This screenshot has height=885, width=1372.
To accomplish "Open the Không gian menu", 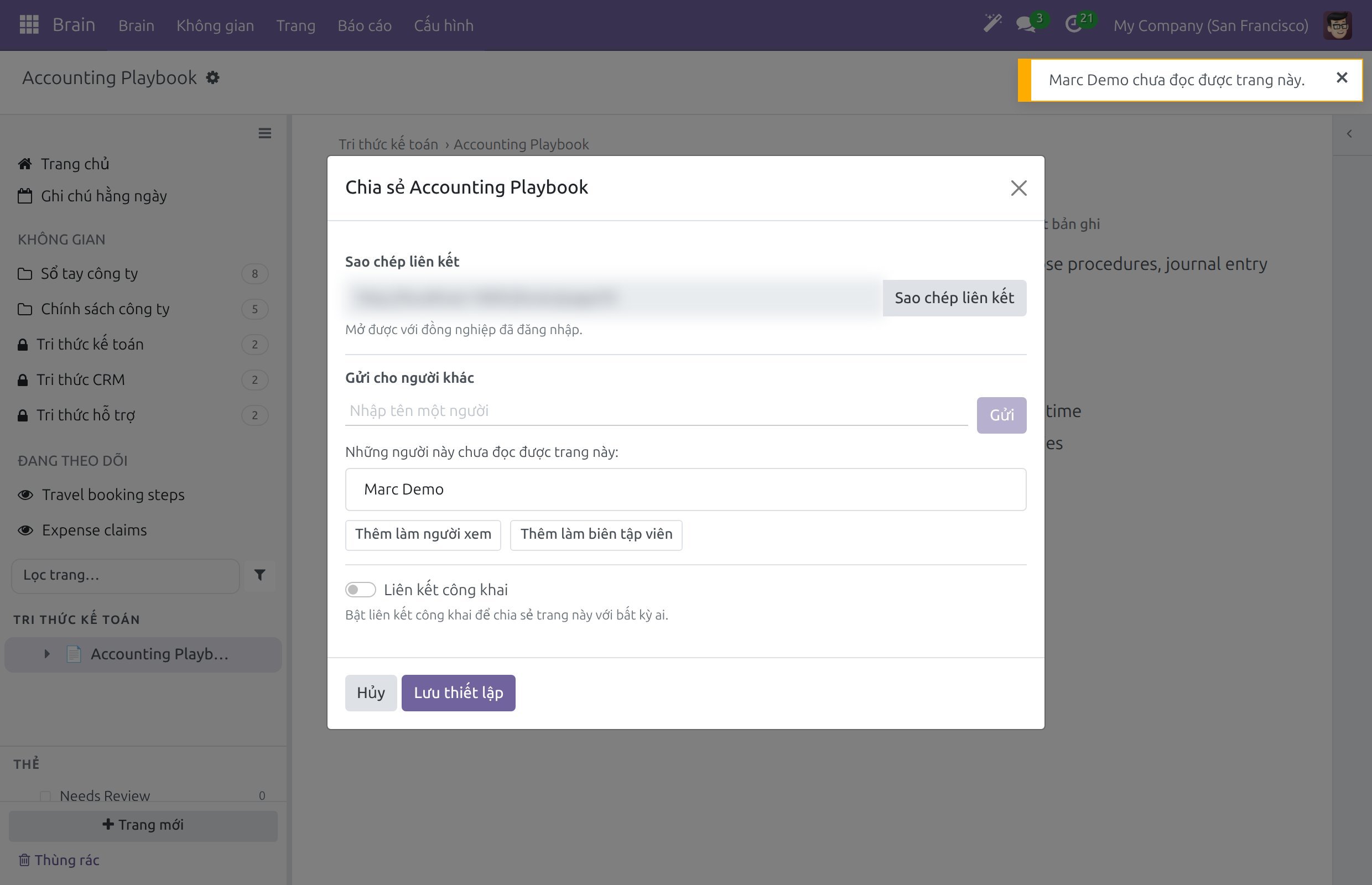I will tap(215, 25).
